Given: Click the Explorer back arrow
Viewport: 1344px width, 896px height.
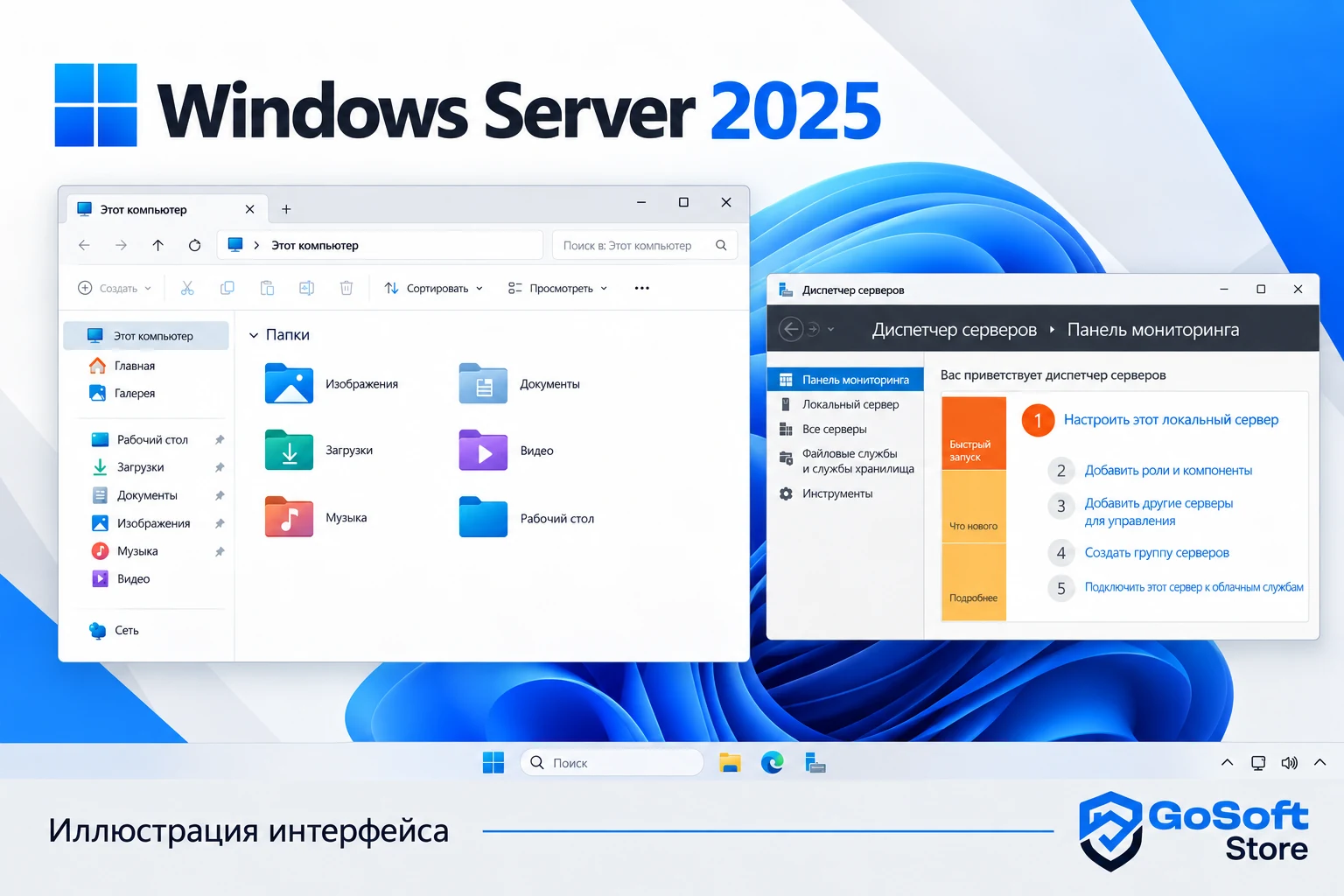Looking at the screenshot, I should click(x=84, y=245).
